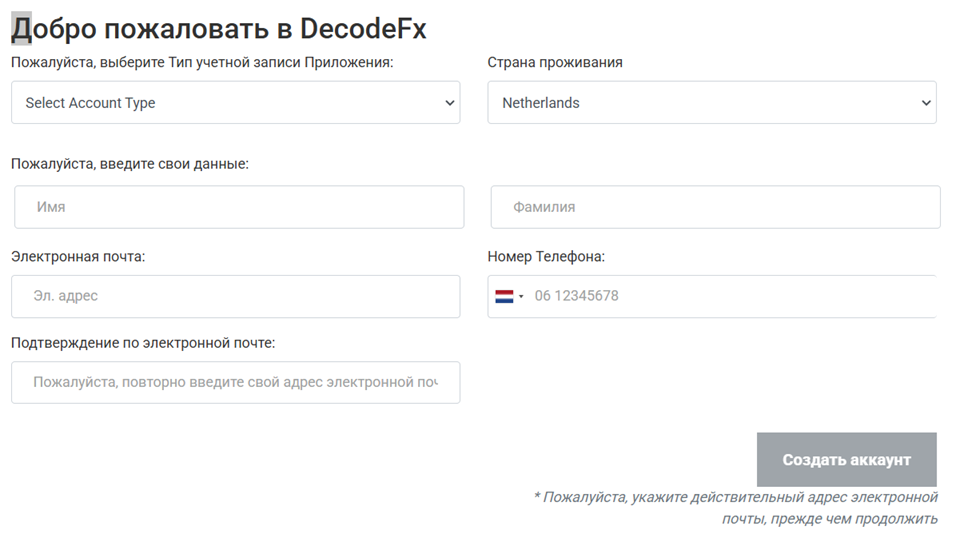Click the Страна проживания label
The width and height of the screenshot is (960, 538).
[x=555, y=62]
